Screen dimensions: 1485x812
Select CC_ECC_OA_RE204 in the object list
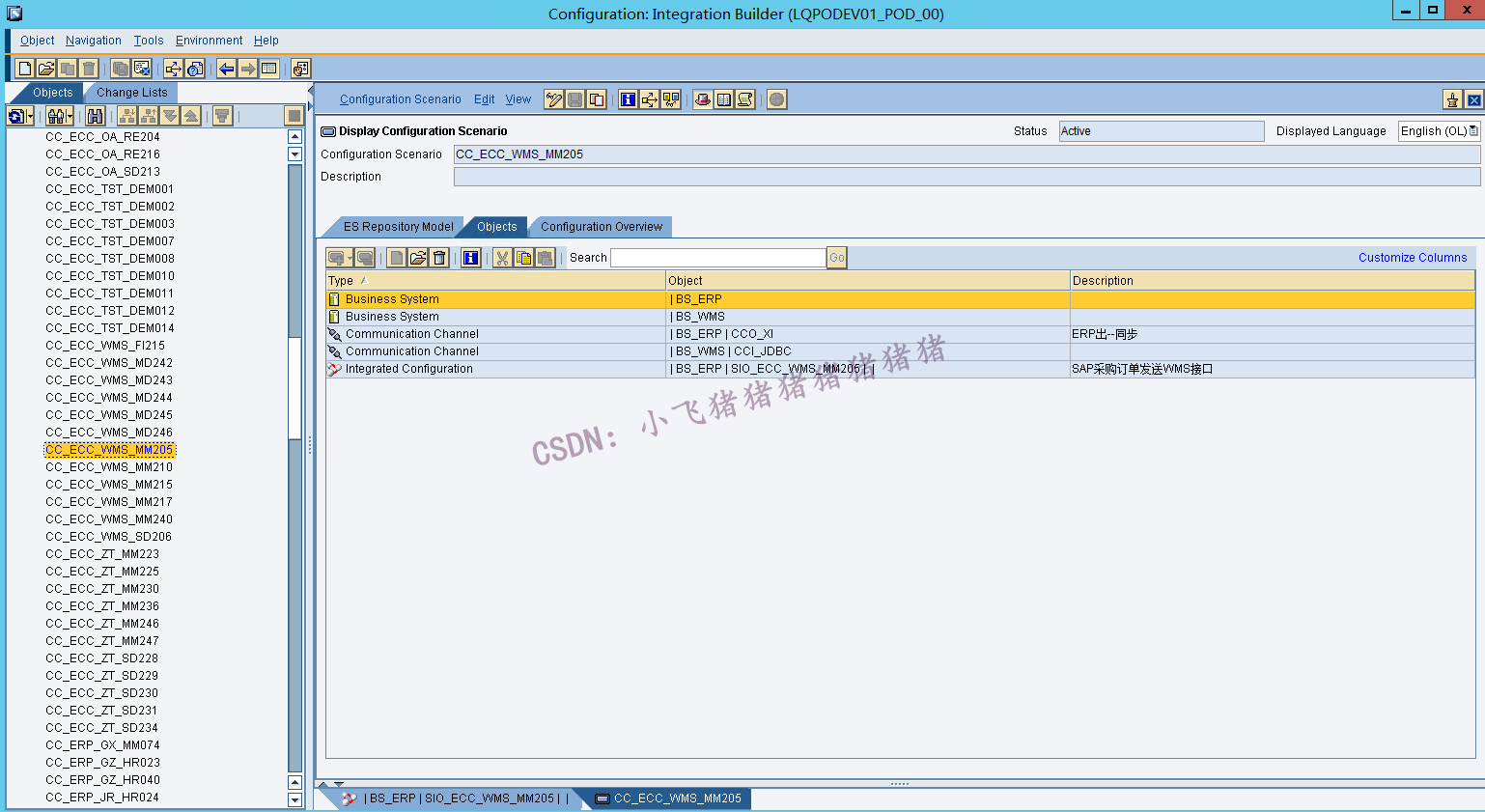pos(102,137)
